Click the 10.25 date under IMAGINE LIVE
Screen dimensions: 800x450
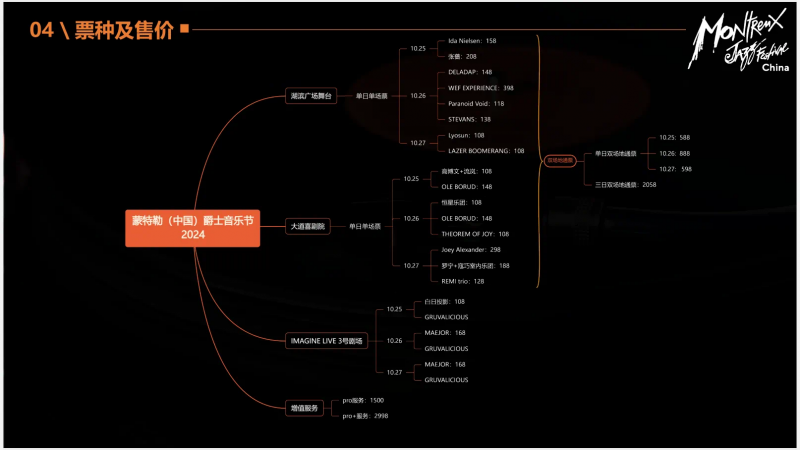point(394,309)
